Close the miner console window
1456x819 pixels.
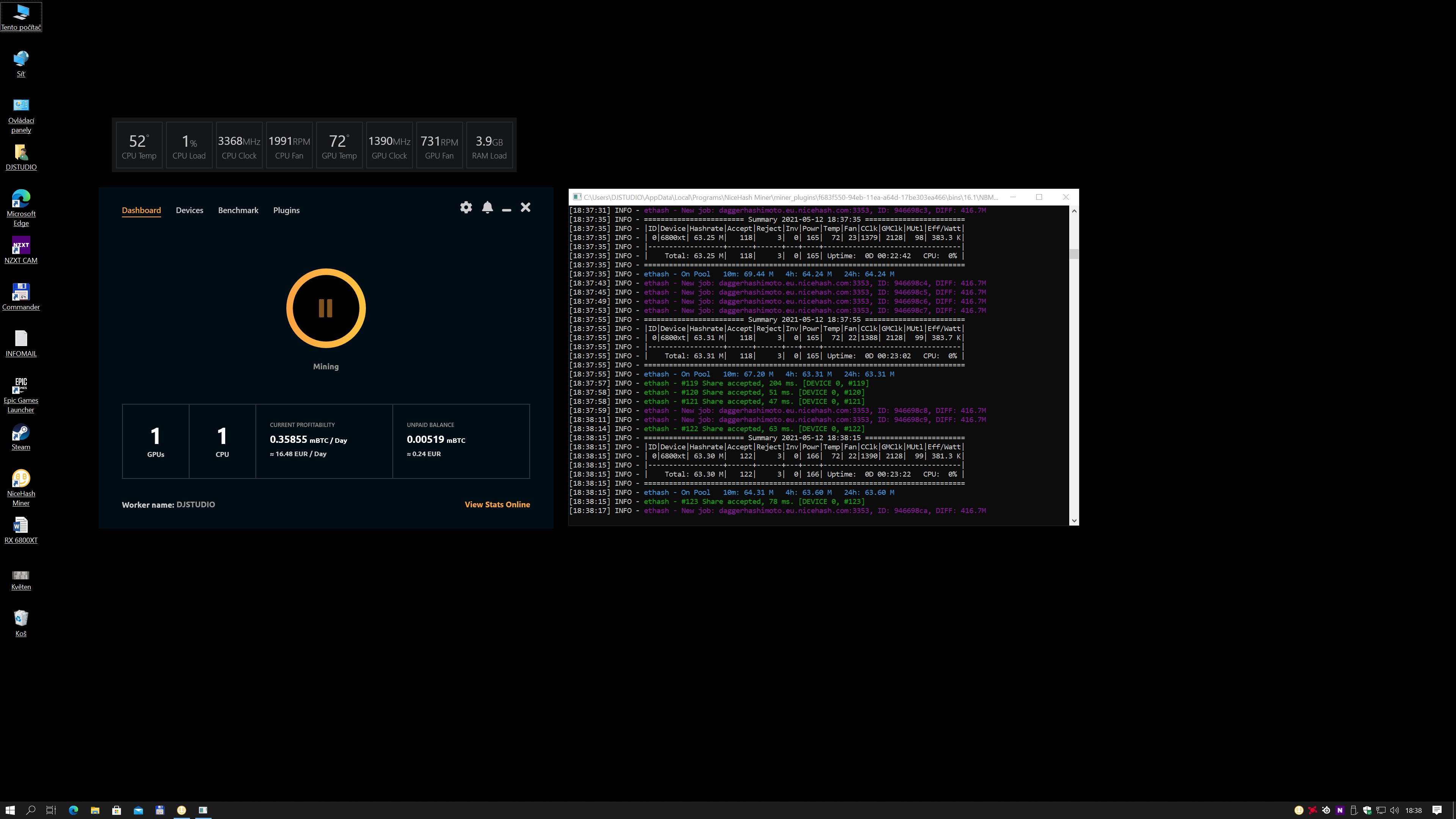point(1066,197)
